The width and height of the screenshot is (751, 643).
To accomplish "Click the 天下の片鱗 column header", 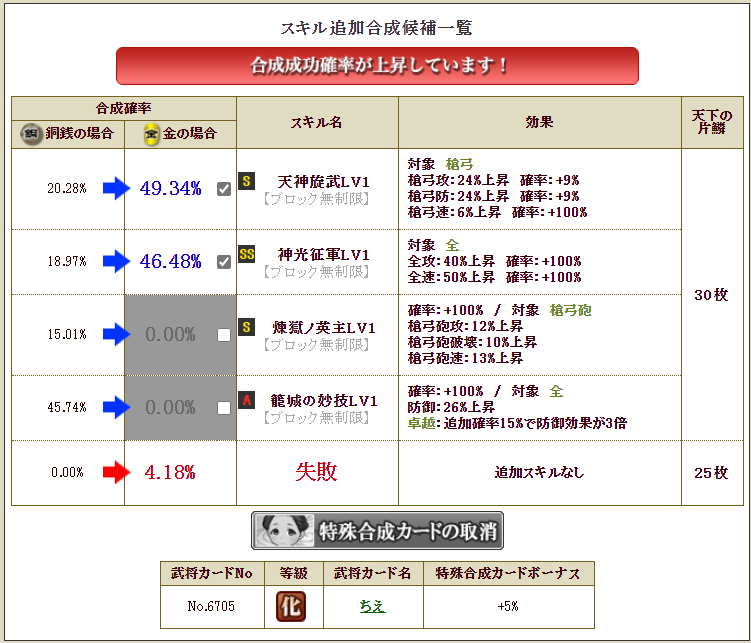I will point(712,122).
